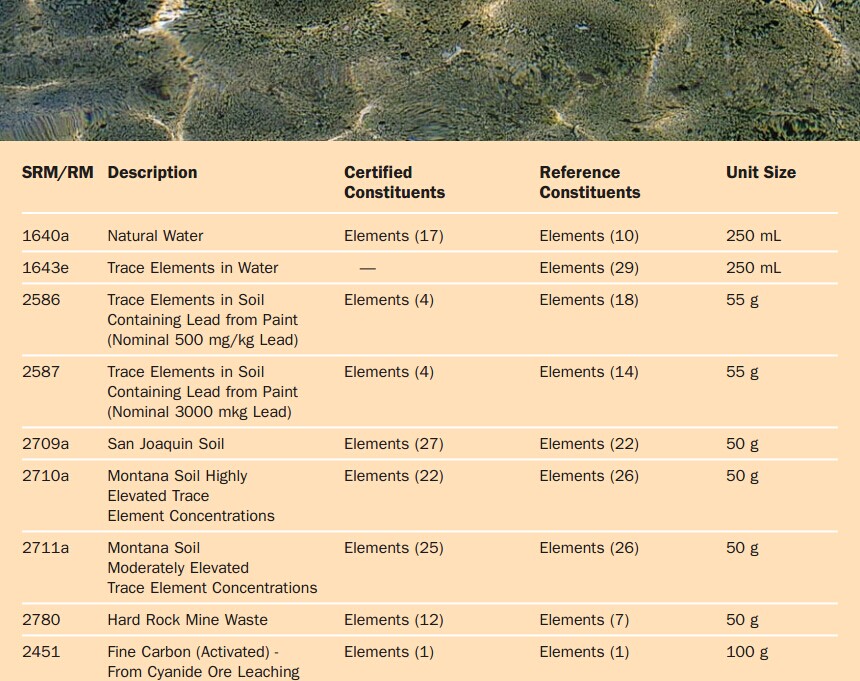Select the Description column header
Viewport: 860px width, 681px height.
pyautogui.click(x=152, y=172)
